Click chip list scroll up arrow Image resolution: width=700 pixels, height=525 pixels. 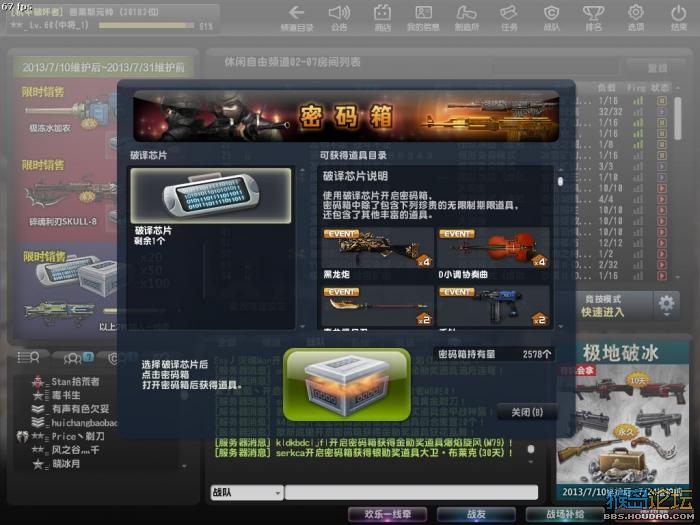tap(302, 170)
